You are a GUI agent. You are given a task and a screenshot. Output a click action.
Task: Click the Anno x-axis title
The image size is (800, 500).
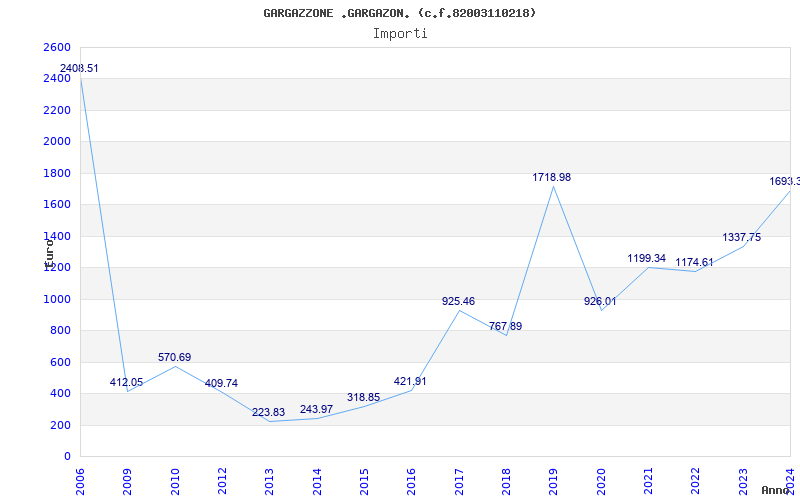tap(778, 490)
